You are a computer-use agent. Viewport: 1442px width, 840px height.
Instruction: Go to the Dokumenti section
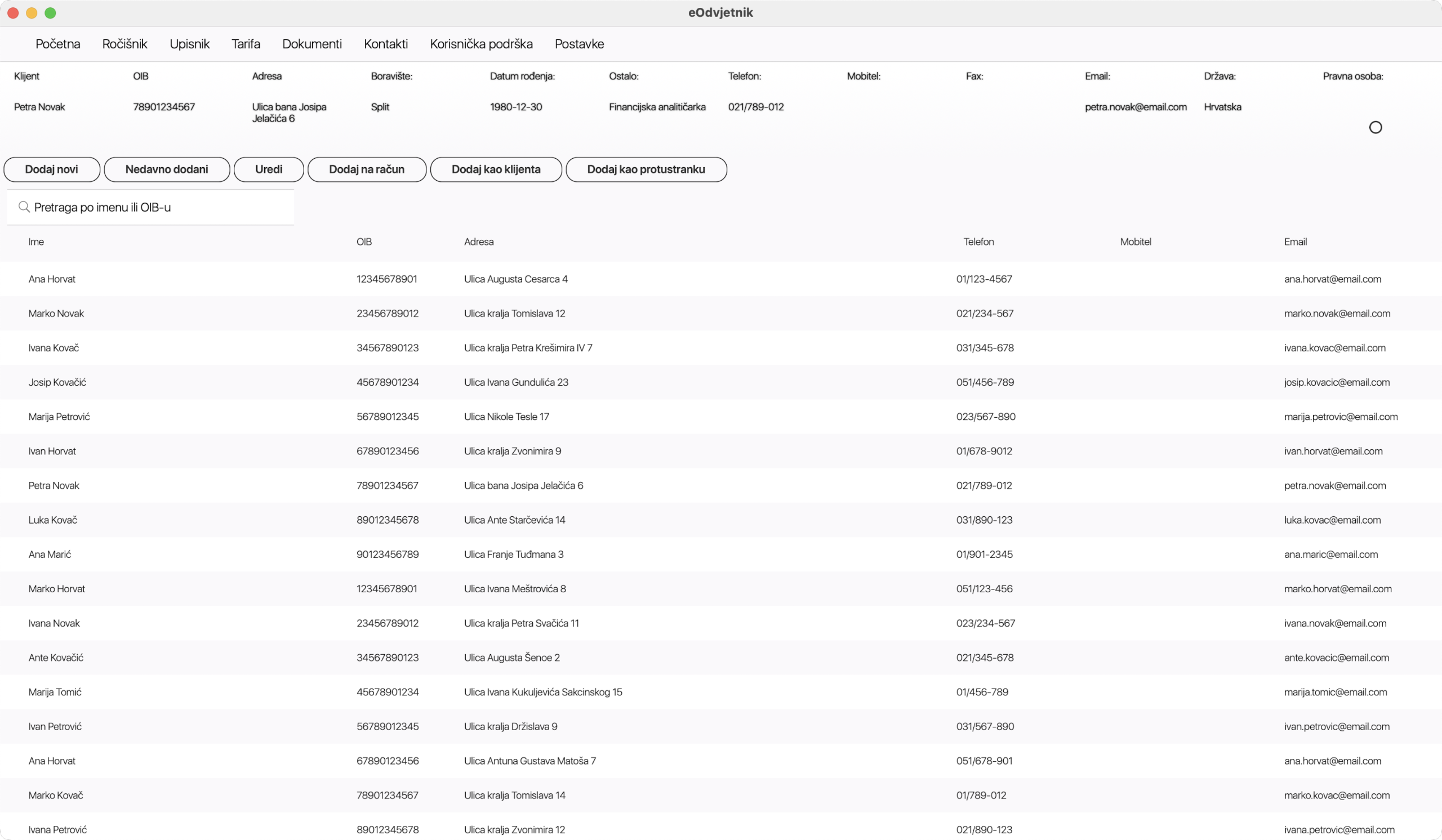[x=312, y=43]
